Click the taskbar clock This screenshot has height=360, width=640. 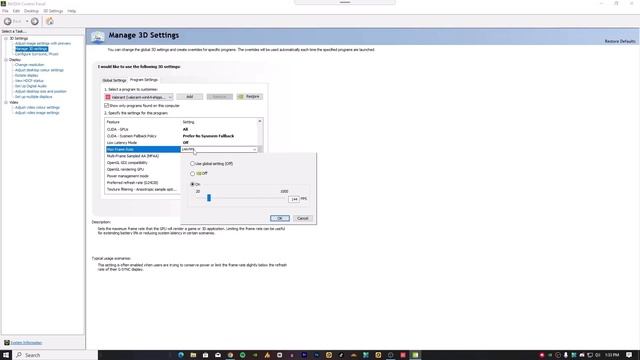612,355
